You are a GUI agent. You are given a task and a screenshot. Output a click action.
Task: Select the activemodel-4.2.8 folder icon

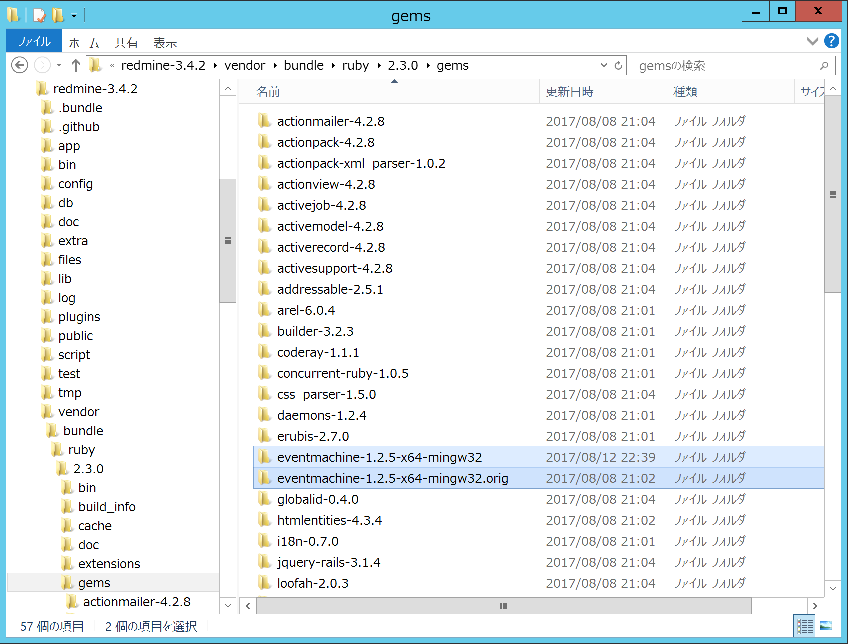pos(264,226)
